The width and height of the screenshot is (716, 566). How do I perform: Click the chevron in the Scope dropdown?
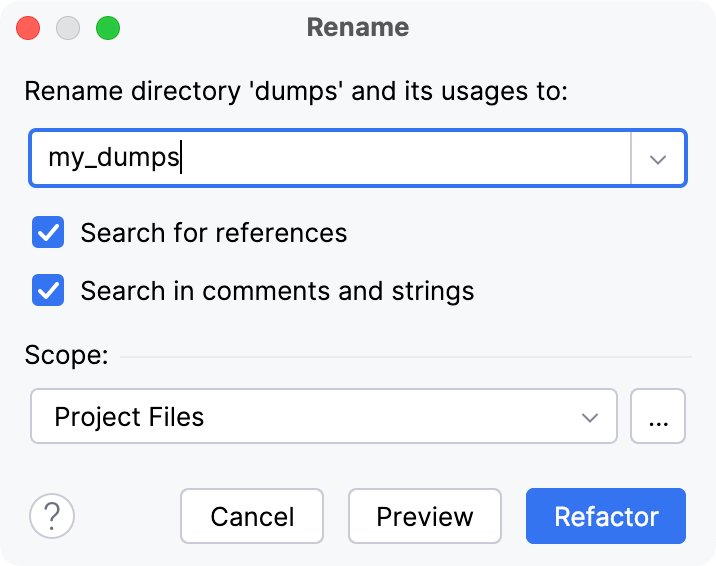pyautogui.click(x=591, y=416)
